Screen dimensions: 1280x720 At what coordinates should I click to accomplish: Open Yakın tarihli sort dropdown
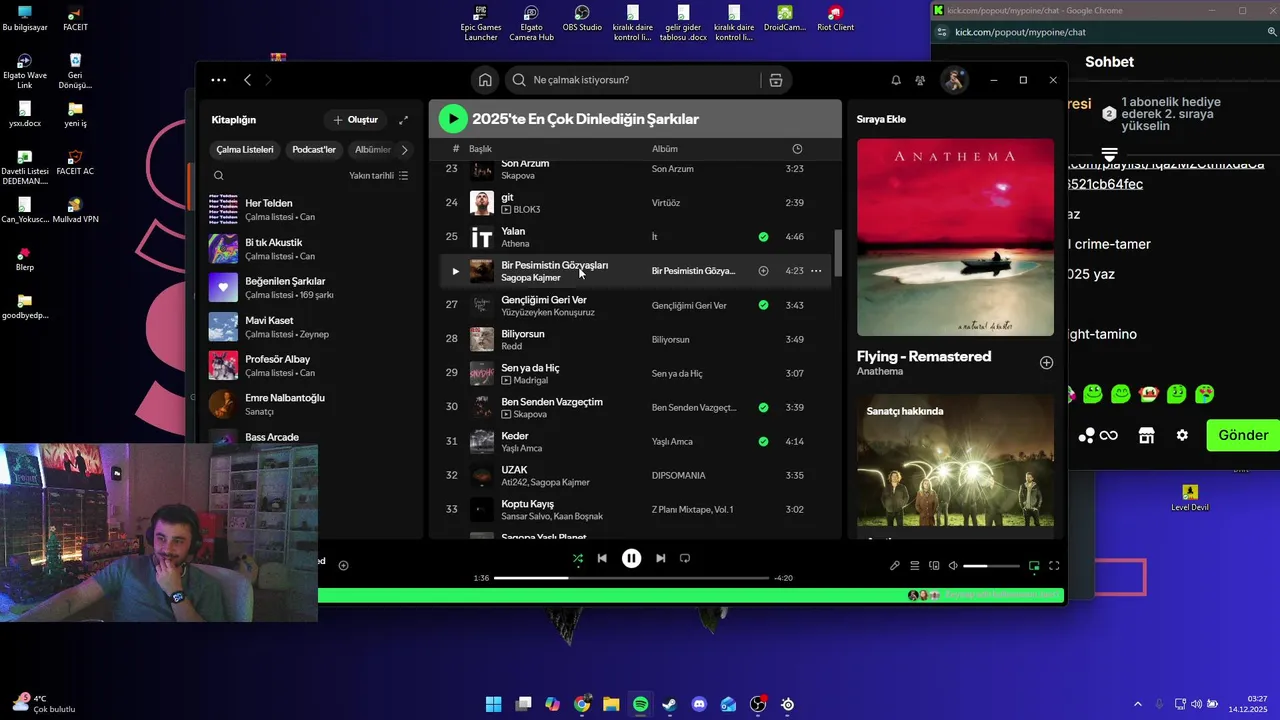[378, 176]
